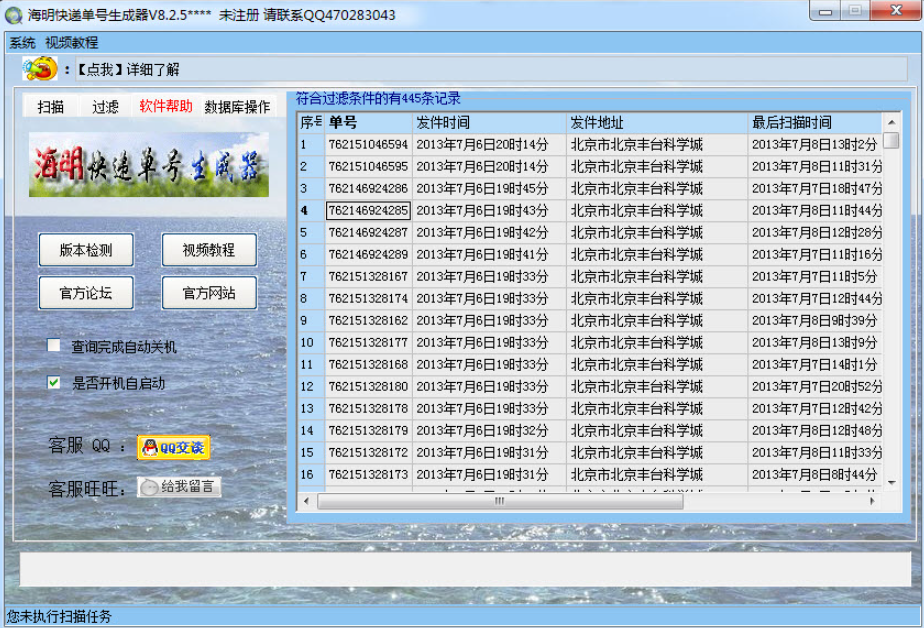The image size is (924, 628).
Task: Open the 系统 menu
Action: [x=22, y=43]
